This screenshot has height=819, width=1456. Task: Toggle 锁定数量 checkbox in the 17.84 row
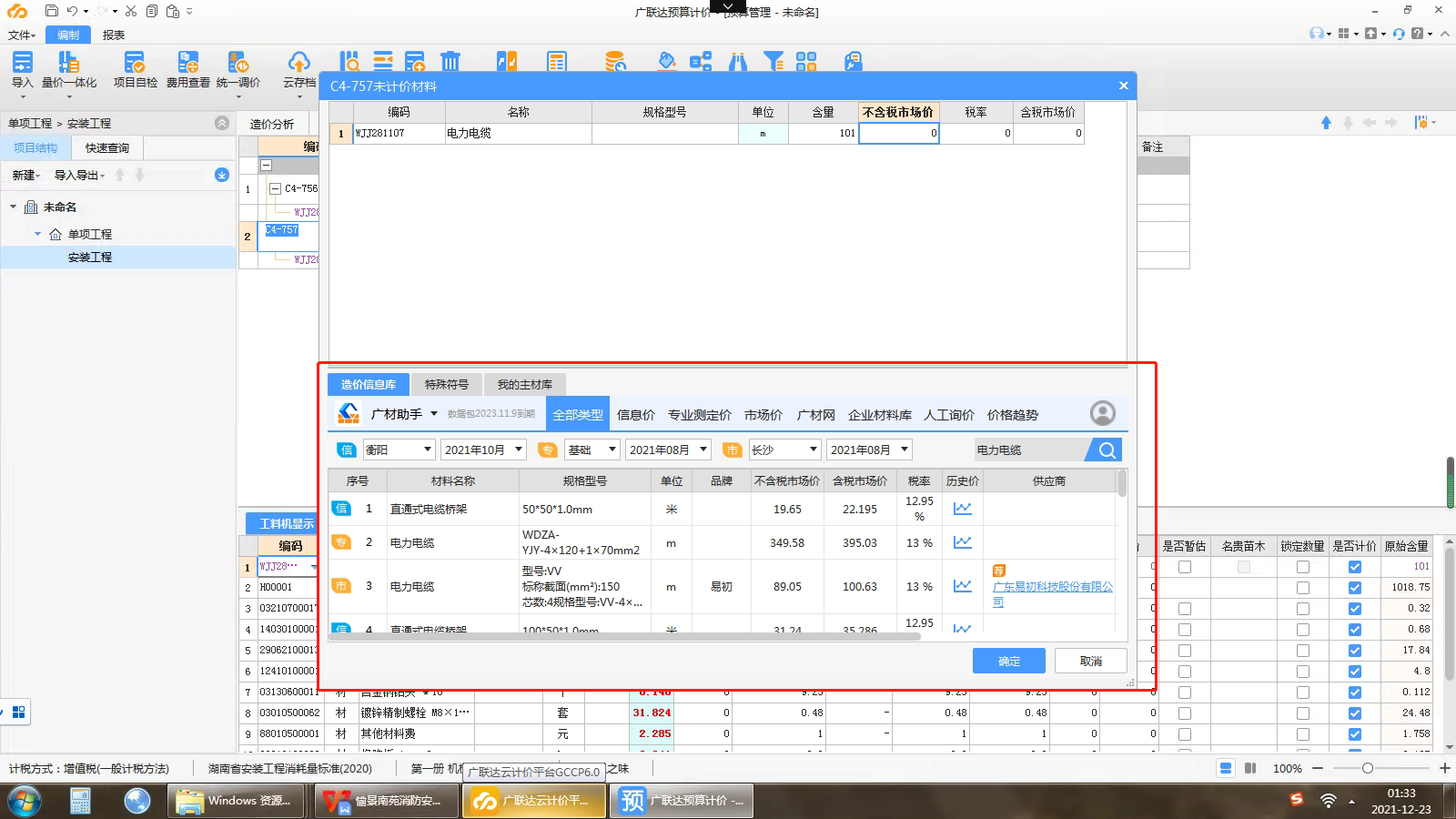click(1302, 651)
